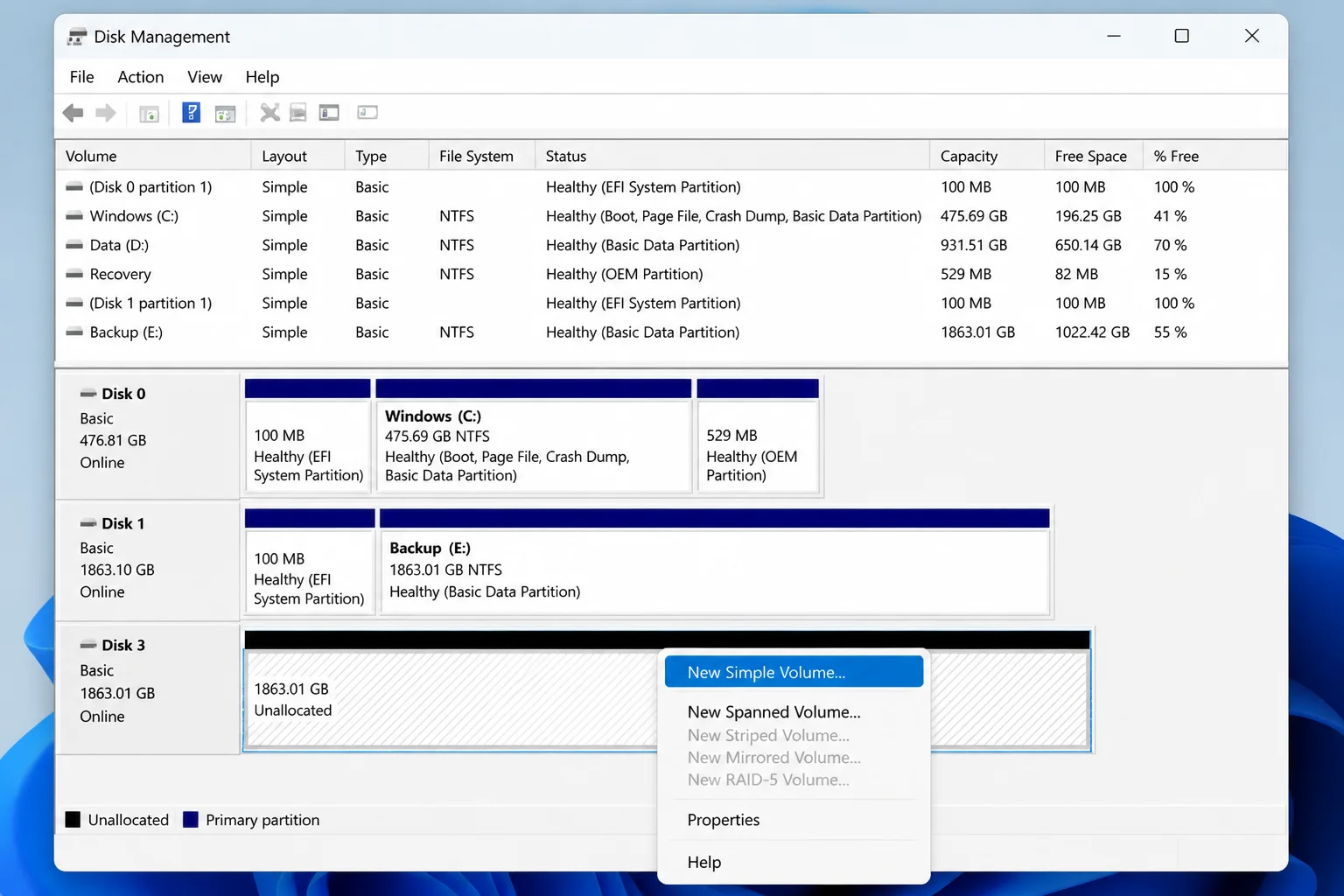Click the drive icon beside Windows (C:)
This screenshot has height=896, width=1344.
click(74, 216)
